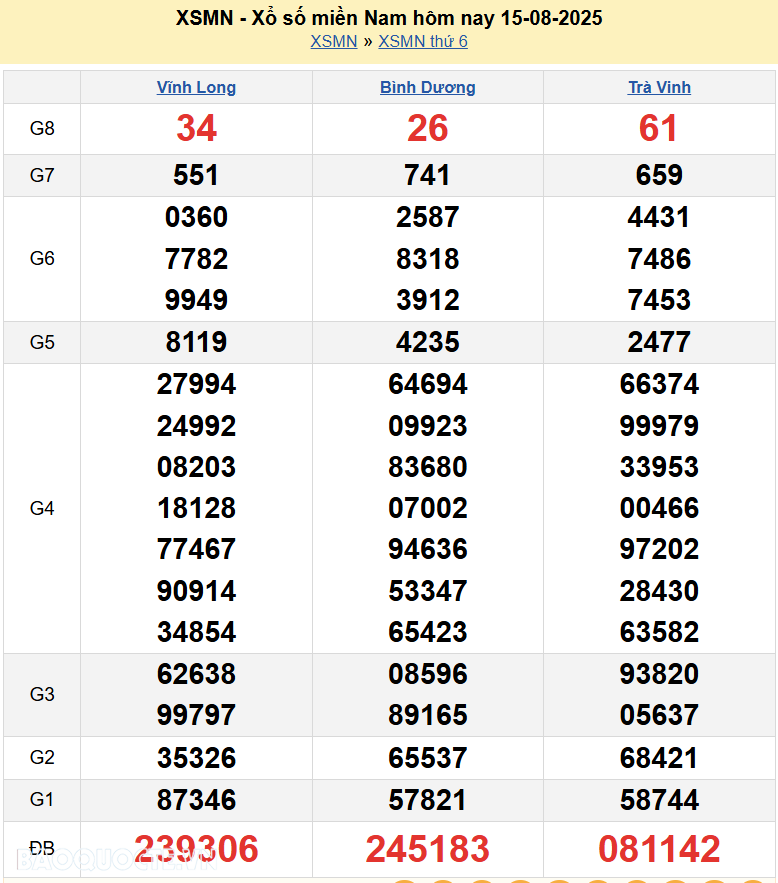Select Vĩnh Long special prize 239306
778x883 pixels.
pyautogui.click(x=196, y=849)
